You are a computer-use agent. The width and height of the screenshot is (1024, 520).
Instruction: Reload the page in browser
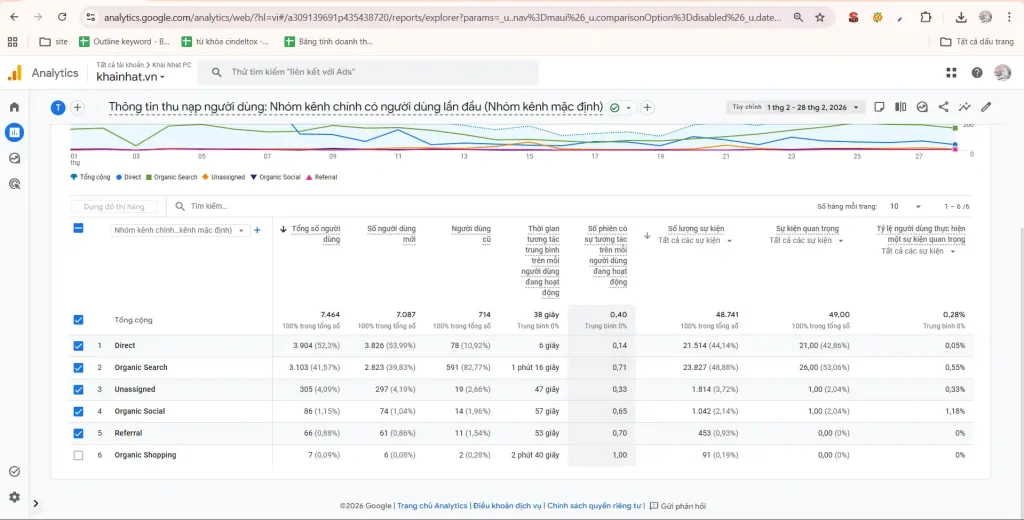click(x=62, y=18)
